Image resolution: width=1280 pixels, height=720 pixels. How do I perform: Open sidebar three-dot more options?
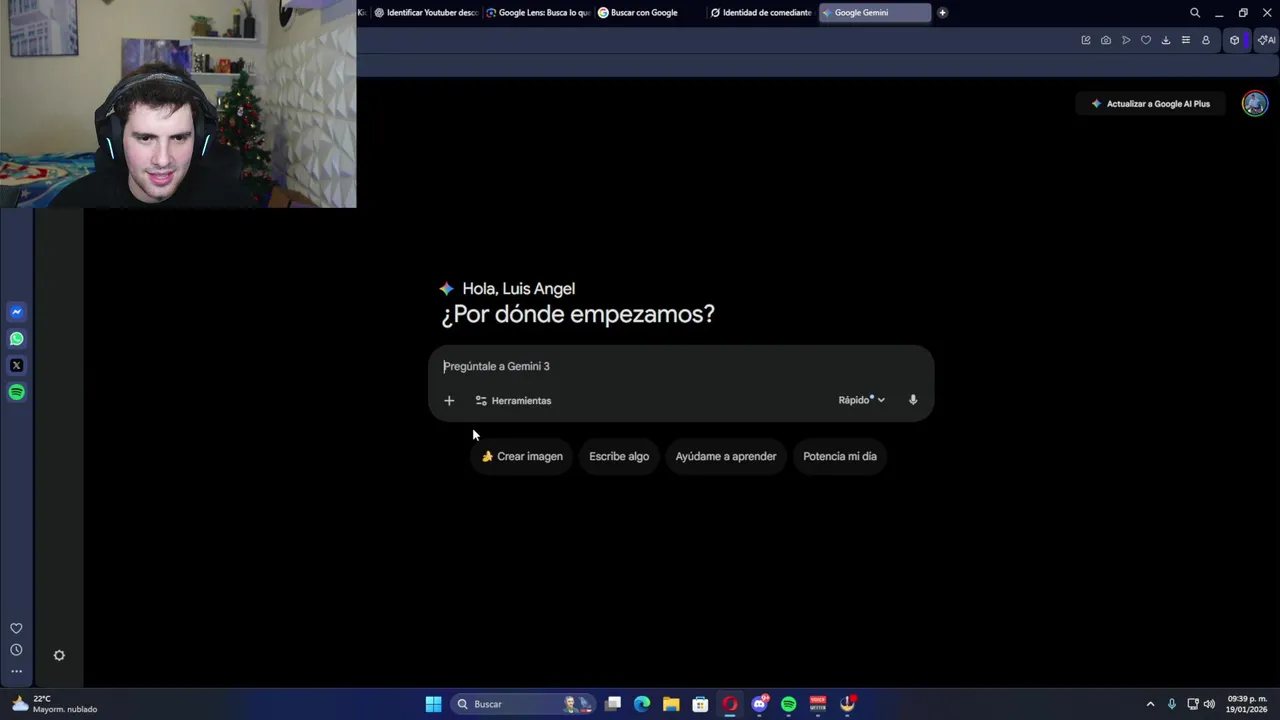pos(16,672)
